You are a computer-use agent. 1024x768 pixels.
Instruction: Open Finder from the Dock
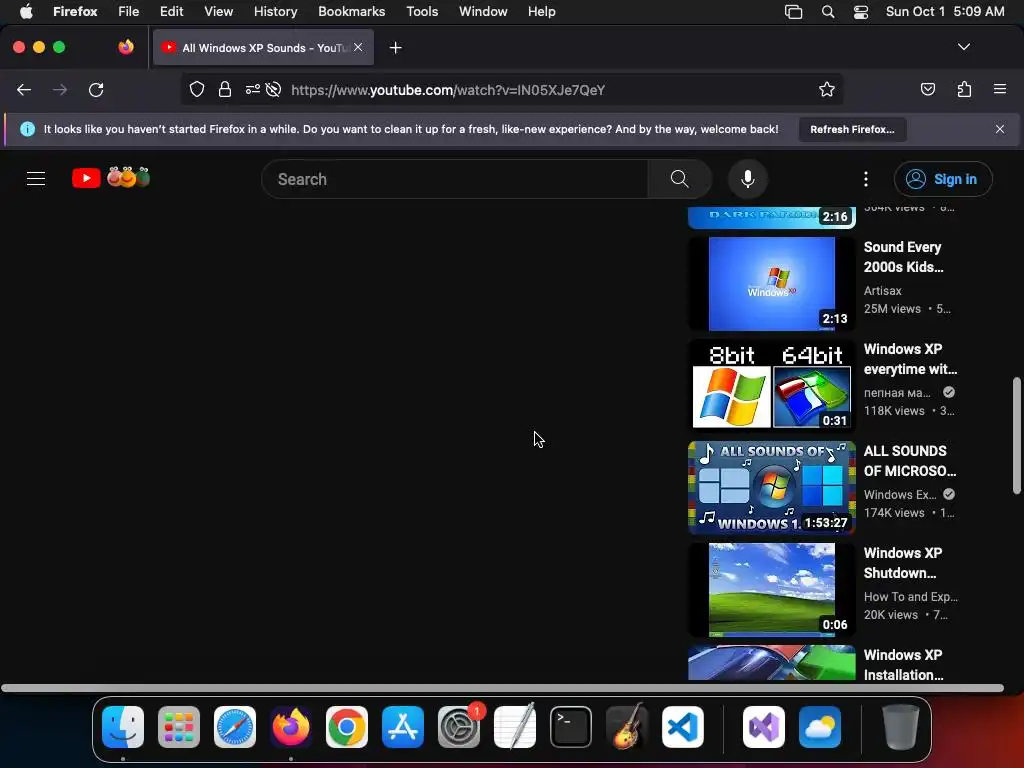(123, 727)
